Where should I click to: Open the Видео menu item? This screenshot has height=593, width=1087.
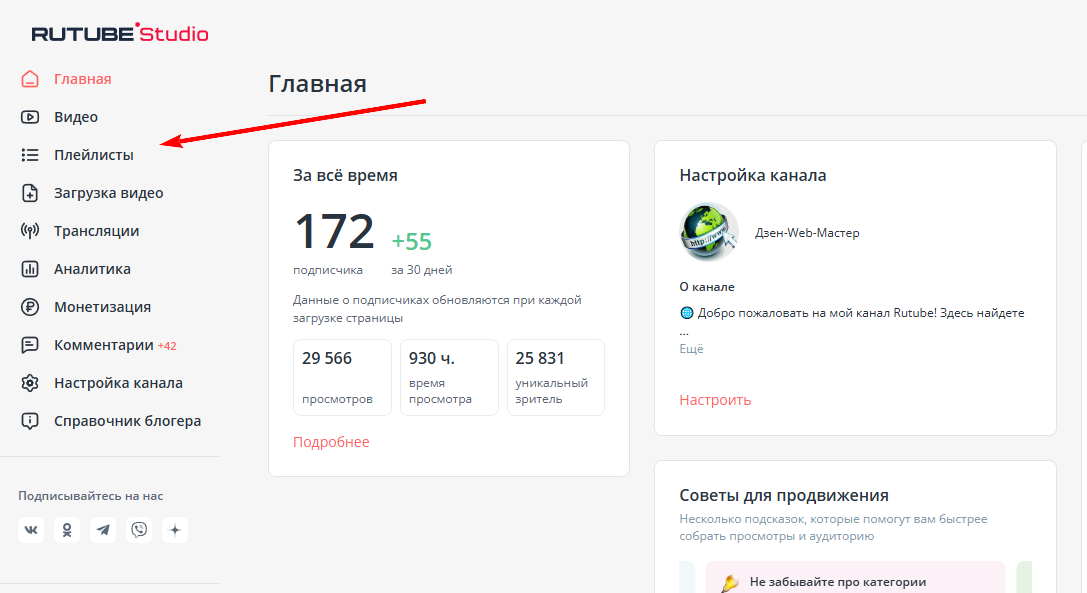[x=76, y=117]
